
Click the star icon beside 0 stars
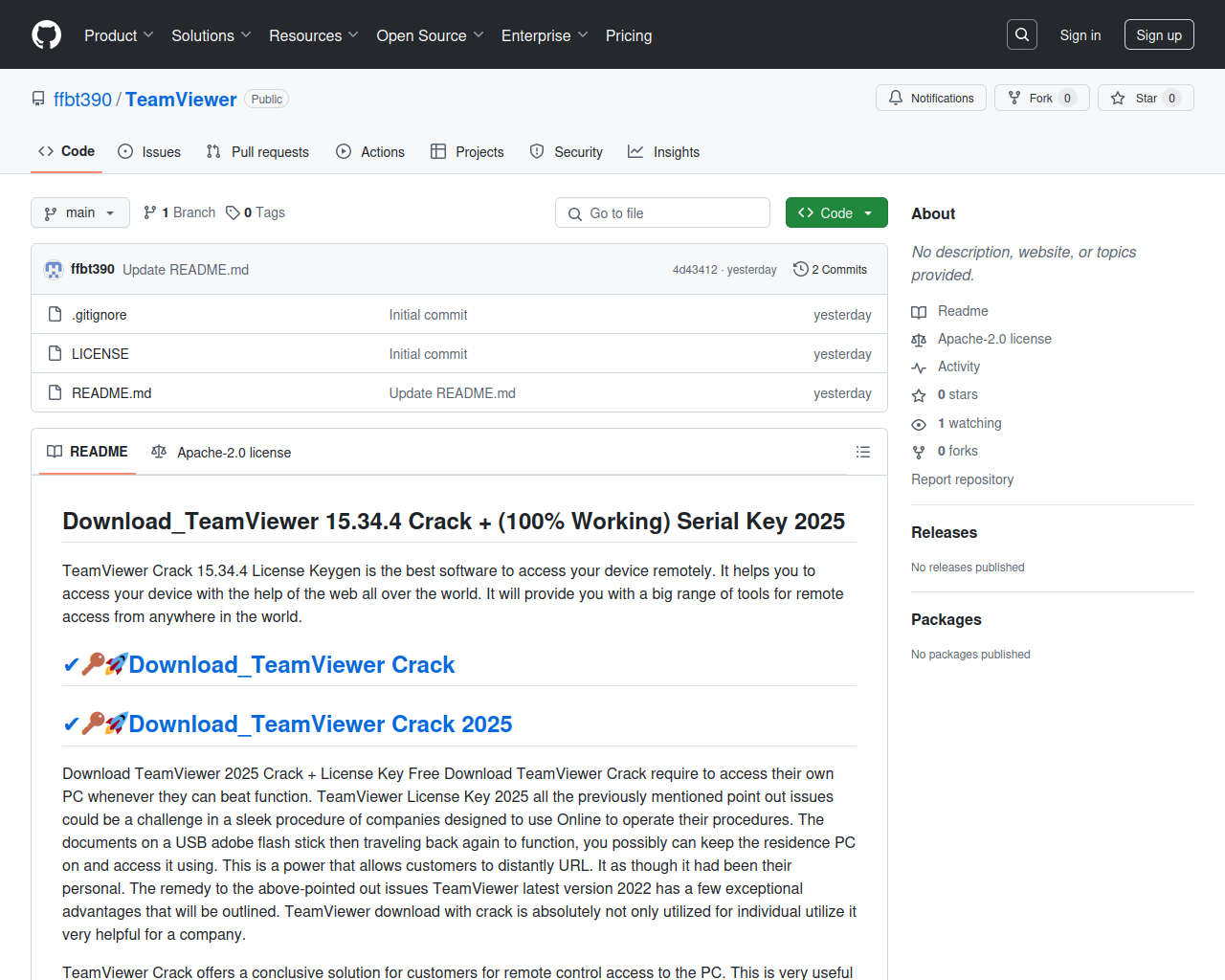click(919, 395)
